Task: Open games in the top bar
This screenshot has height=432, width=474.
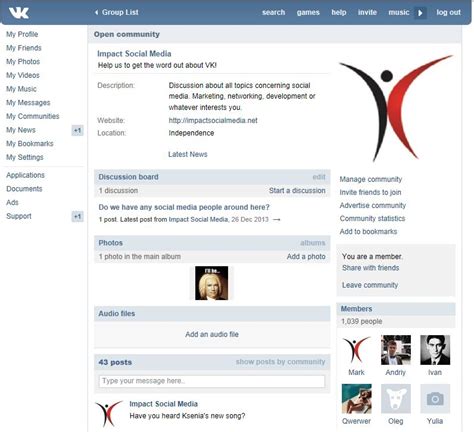Action: pos(308,12)
